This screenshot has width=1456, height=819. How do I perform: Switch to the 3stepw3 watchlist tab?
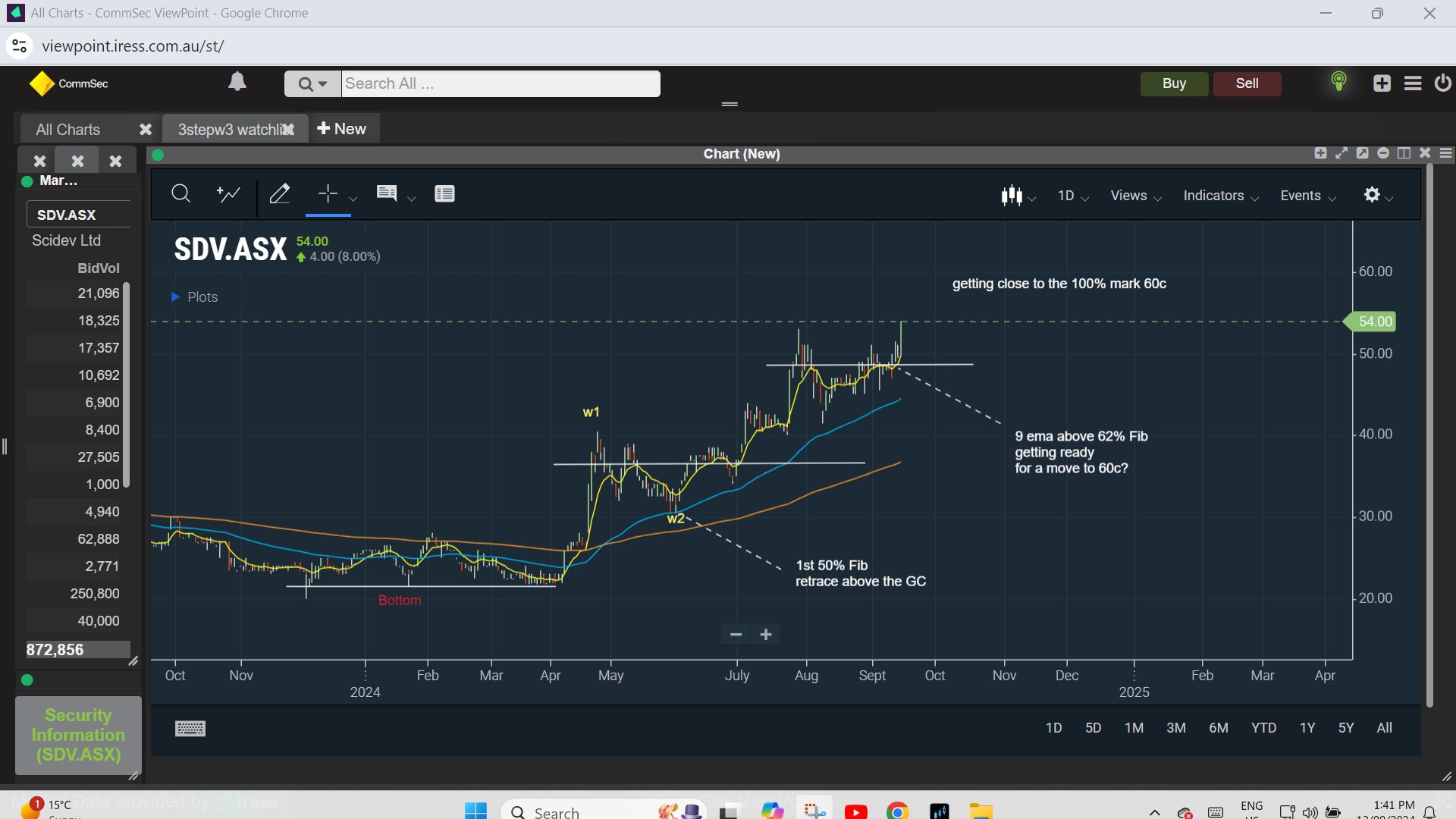(231, 130)
